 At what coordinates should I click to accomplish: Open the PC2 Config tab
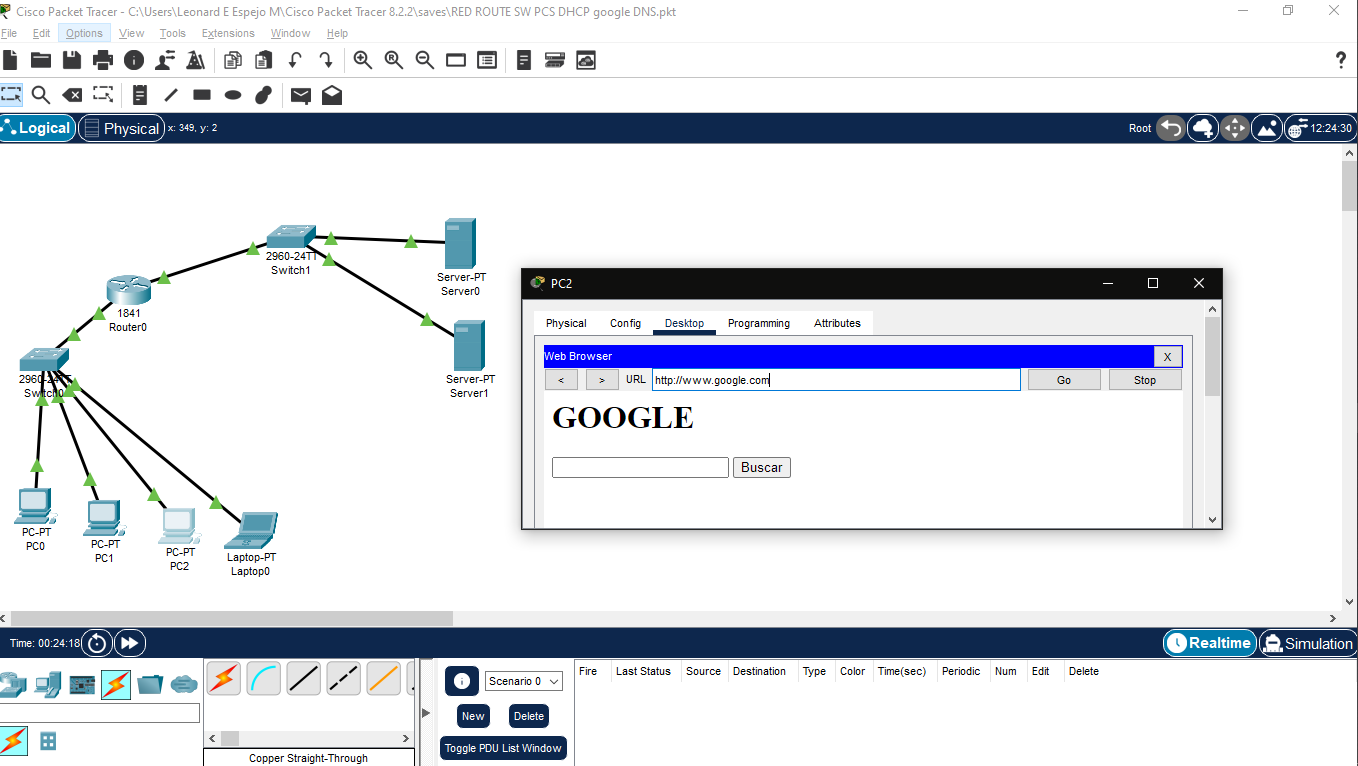(x=625, y=323)
